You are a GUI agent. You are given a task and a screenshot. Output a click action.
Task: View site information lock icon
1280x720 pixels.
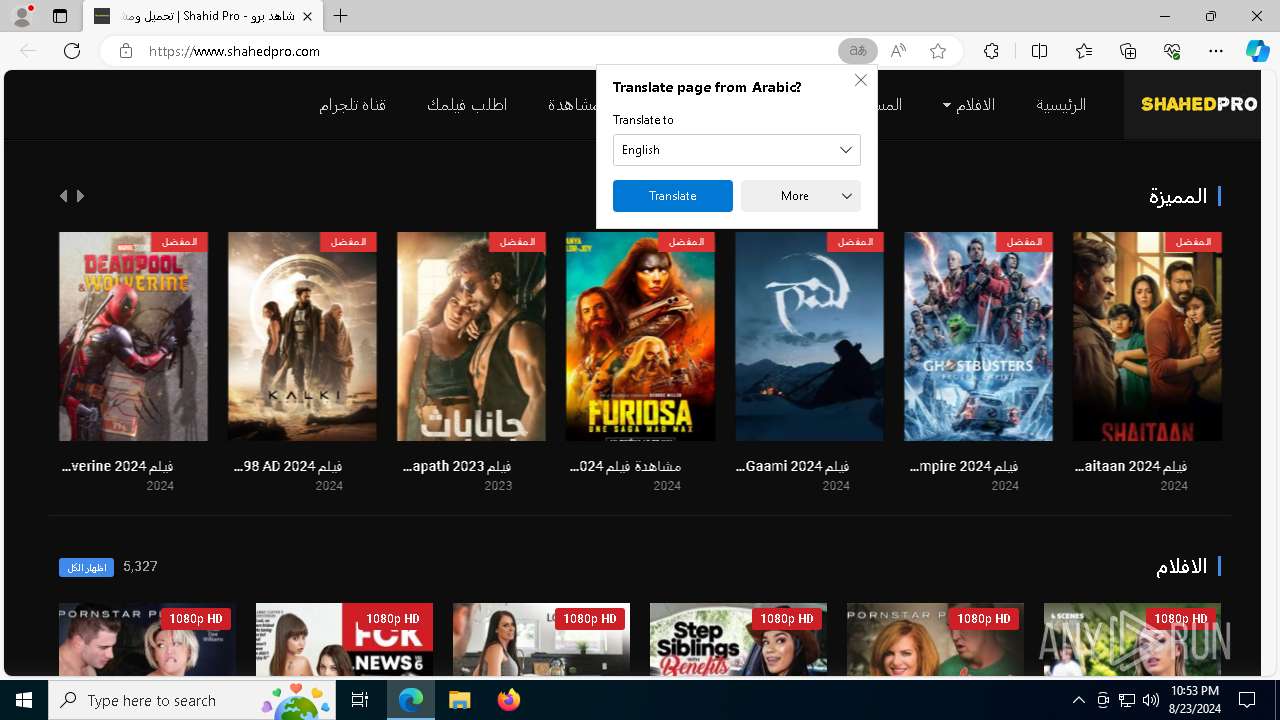point(125,51)
